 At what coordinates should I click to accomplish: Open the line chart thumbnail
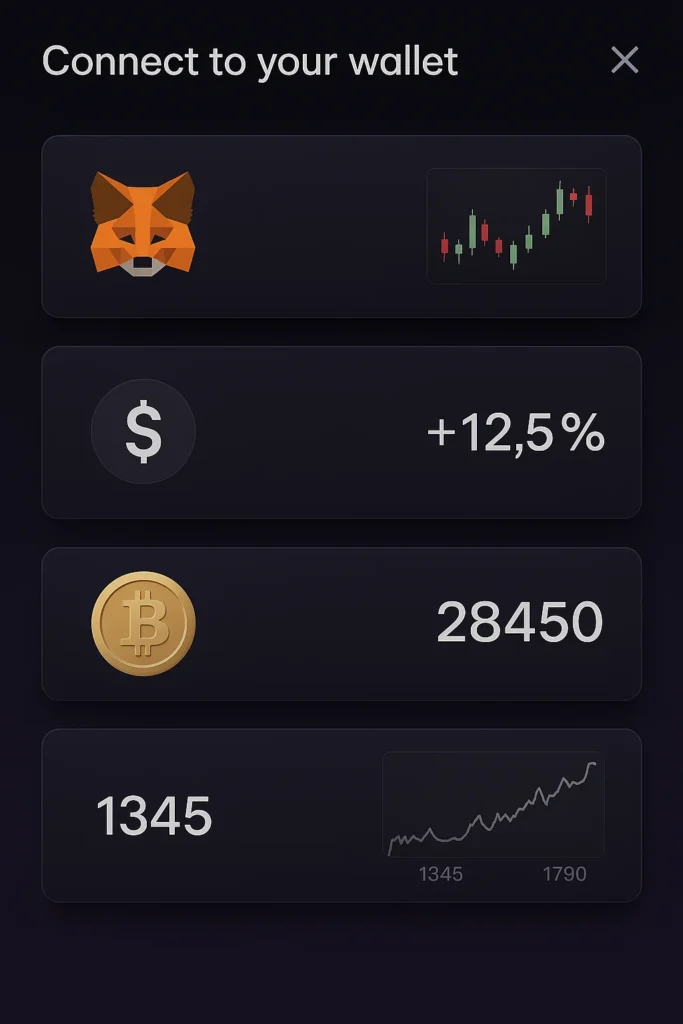(493, 805)
